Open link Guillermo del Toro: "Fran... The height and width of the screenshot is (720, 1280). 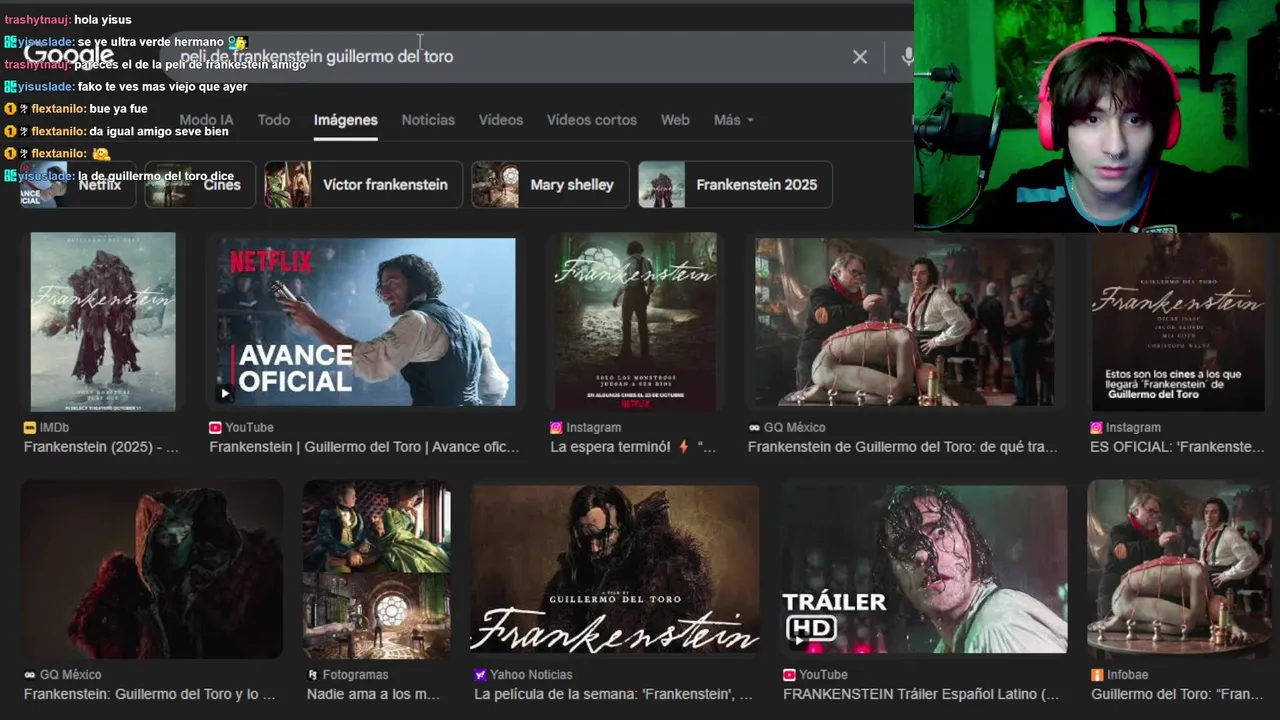point(1178,694)
